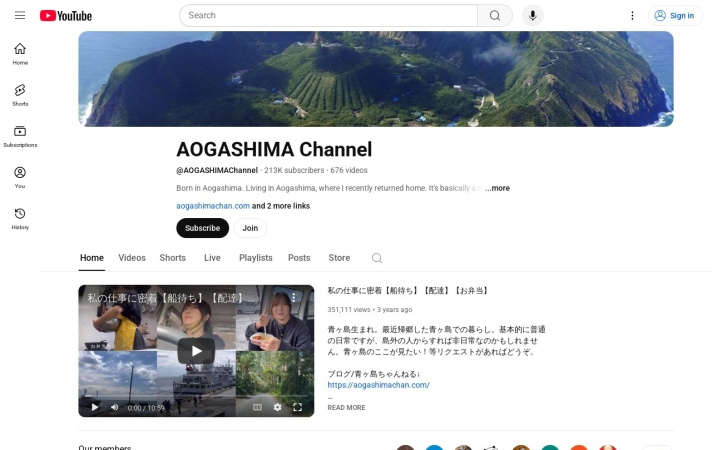This screenshot has height=450, width=712.
Task: Go to Home in sidebar
Action: point(20,54)
